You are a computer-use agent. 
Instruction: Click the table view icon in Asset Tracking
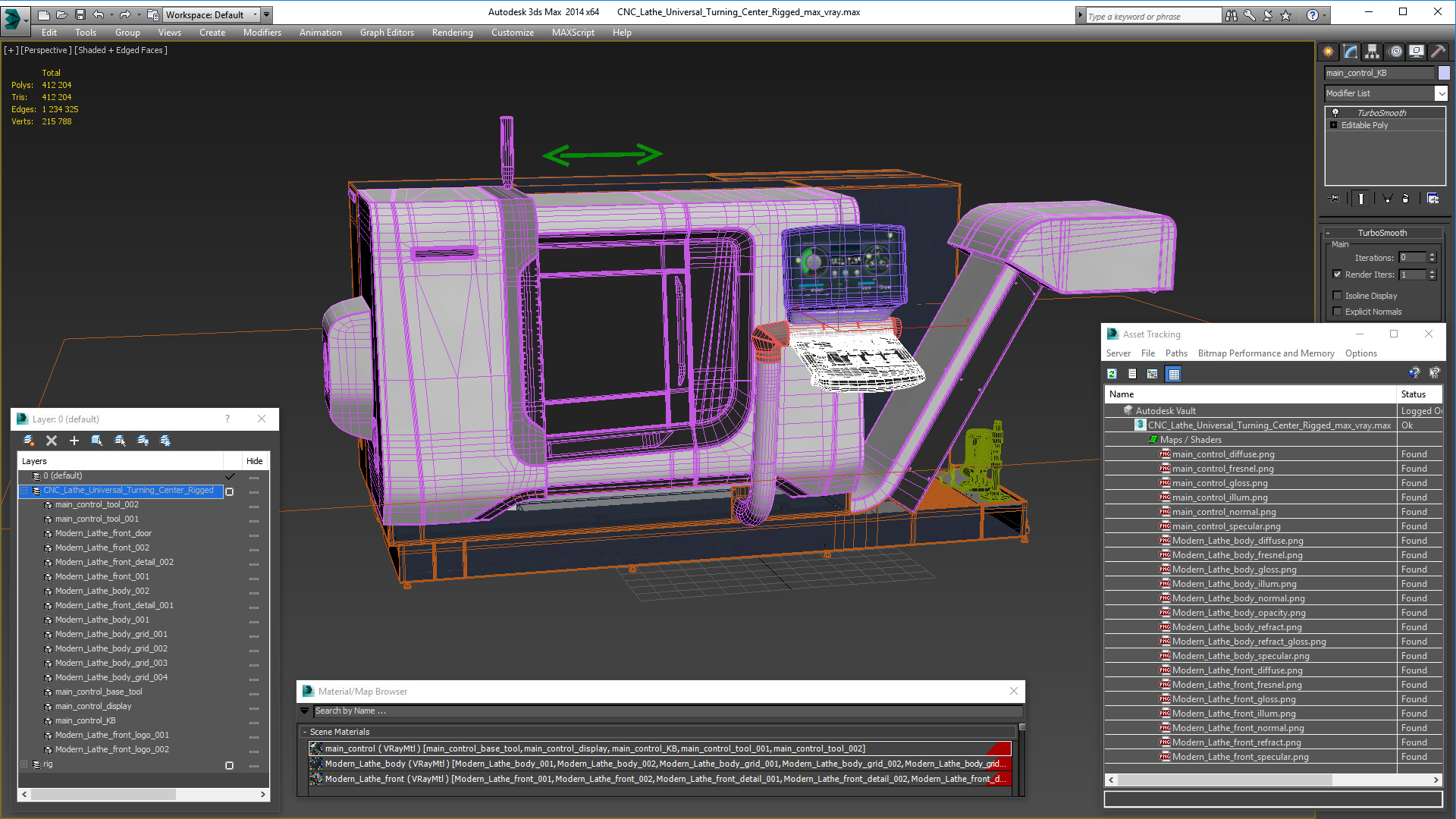pyautogui.click(x=1174, y=374)
